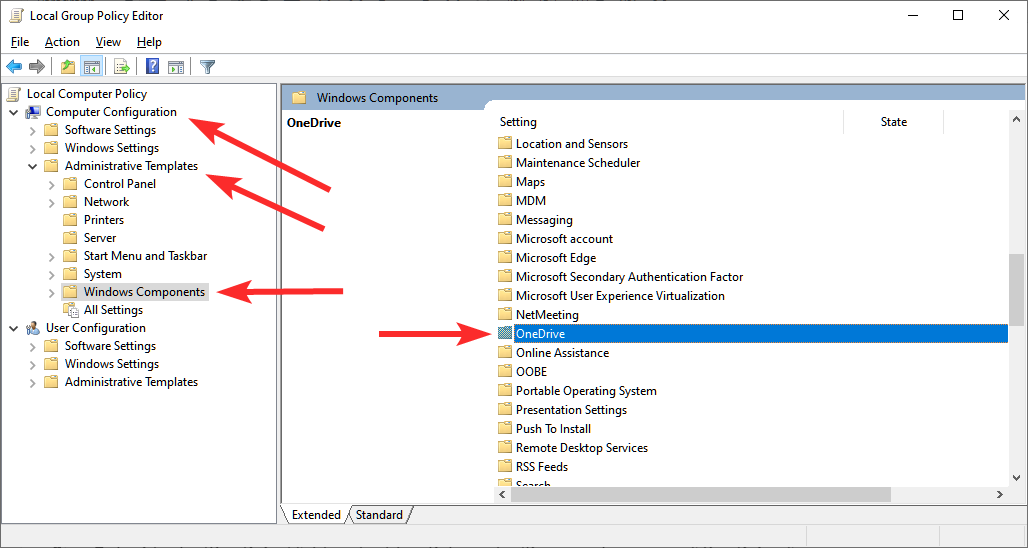Toggle Show/Hide Console Tree icon
This screenshot has width=1028, height=548.
[x=91, y=66]
